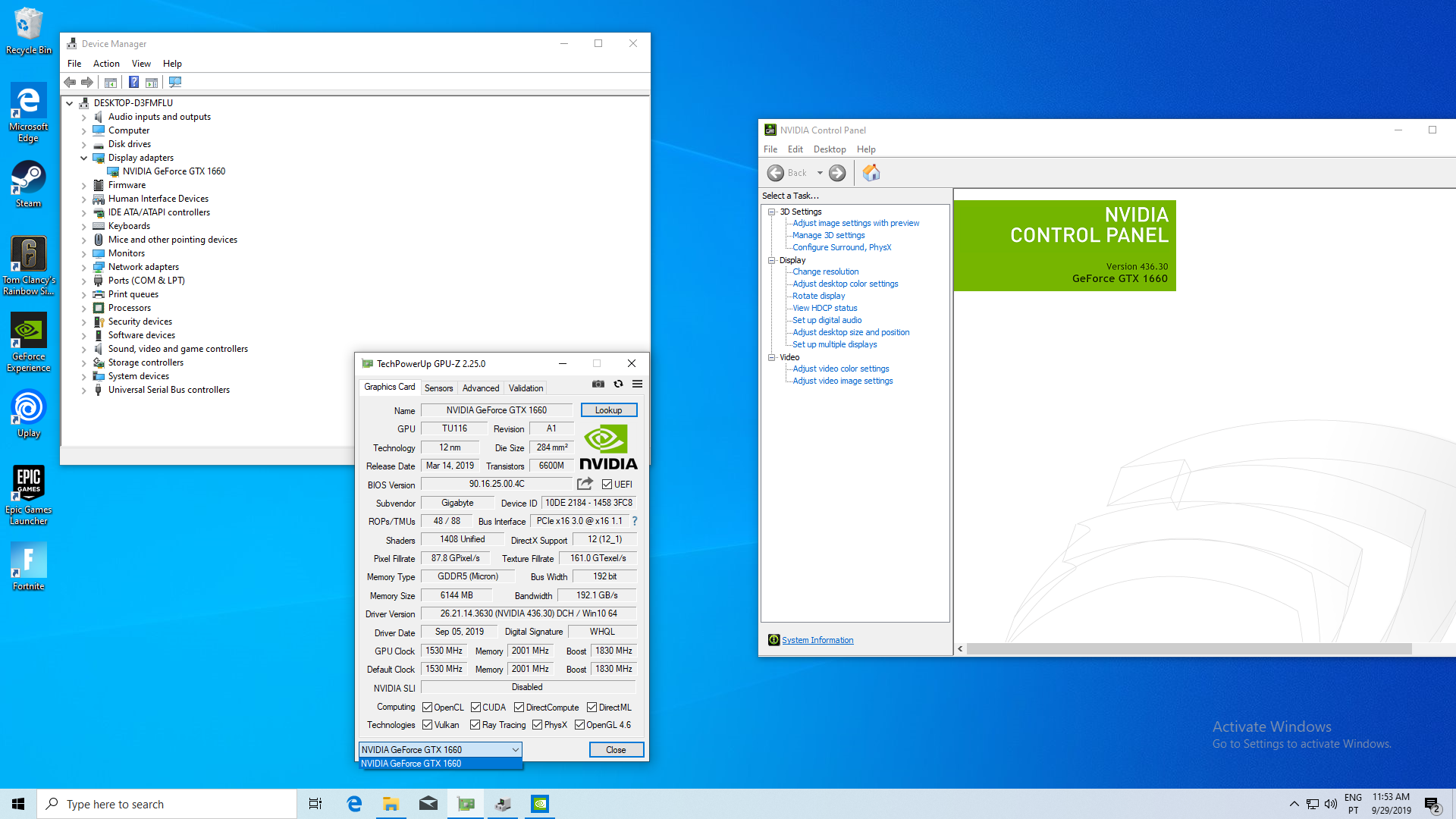This screenshot has height=819, width=1456.
Task: Open View menu in Device Manager
Action: click(141, 64)
